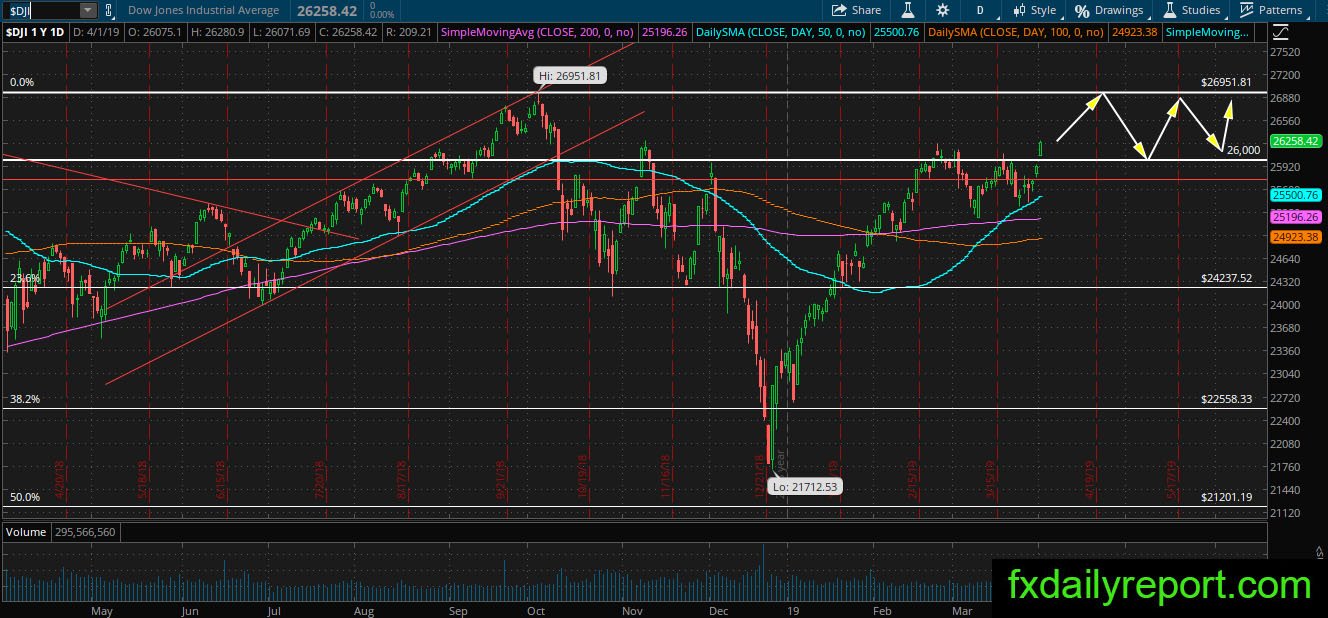Open chart settings with the gear icon
This screenshot has height=618, width=1328.
point(942,10)
